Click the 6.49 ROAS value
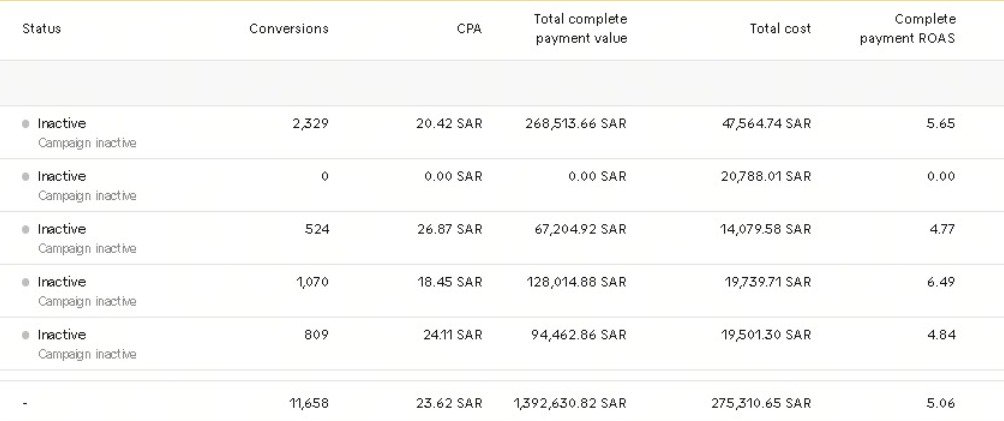1004x421 pixels. click(940, 283)
